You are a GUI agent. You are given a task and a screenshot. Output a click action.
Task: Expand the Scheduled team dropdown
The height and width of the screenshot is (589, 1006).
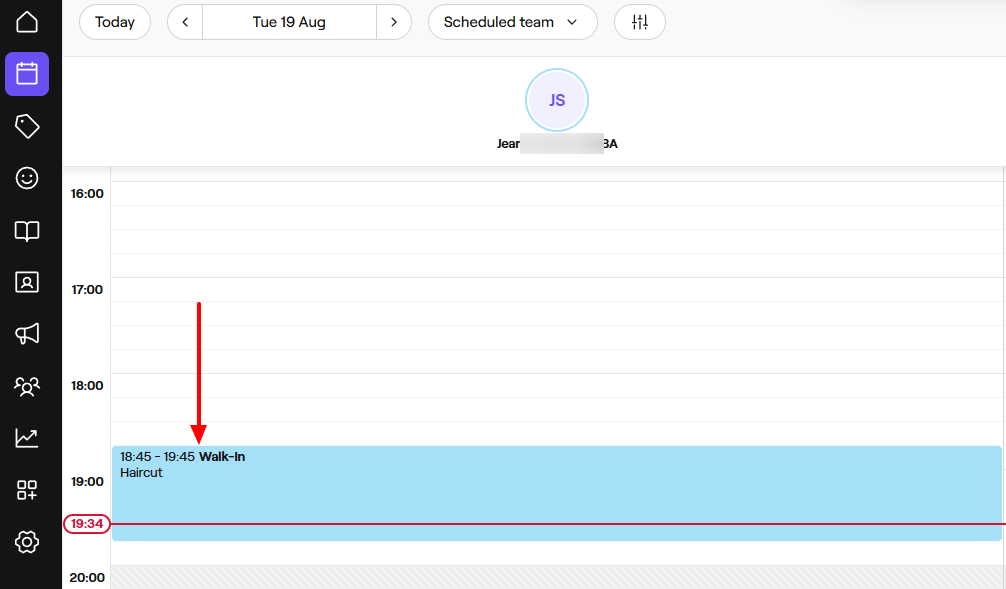(x=512, y=22)
